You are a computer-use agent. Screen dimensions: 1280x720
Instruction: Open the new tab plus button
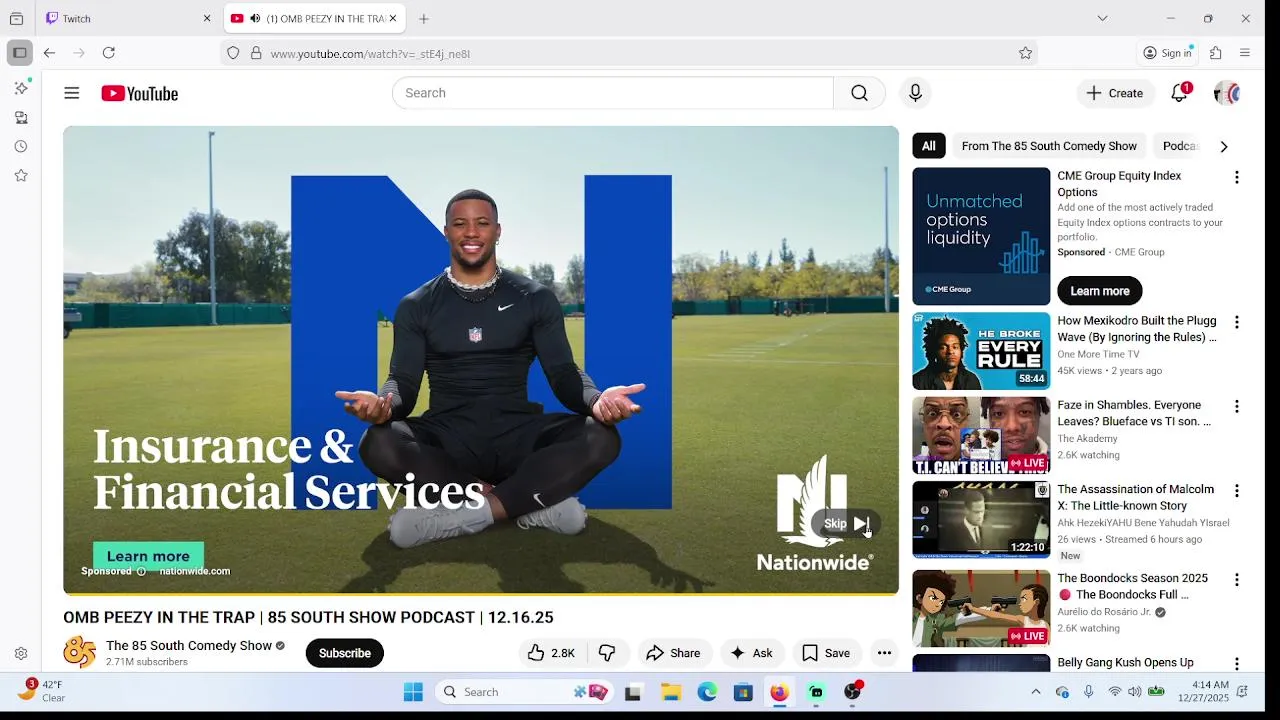(x=424, y=18)
